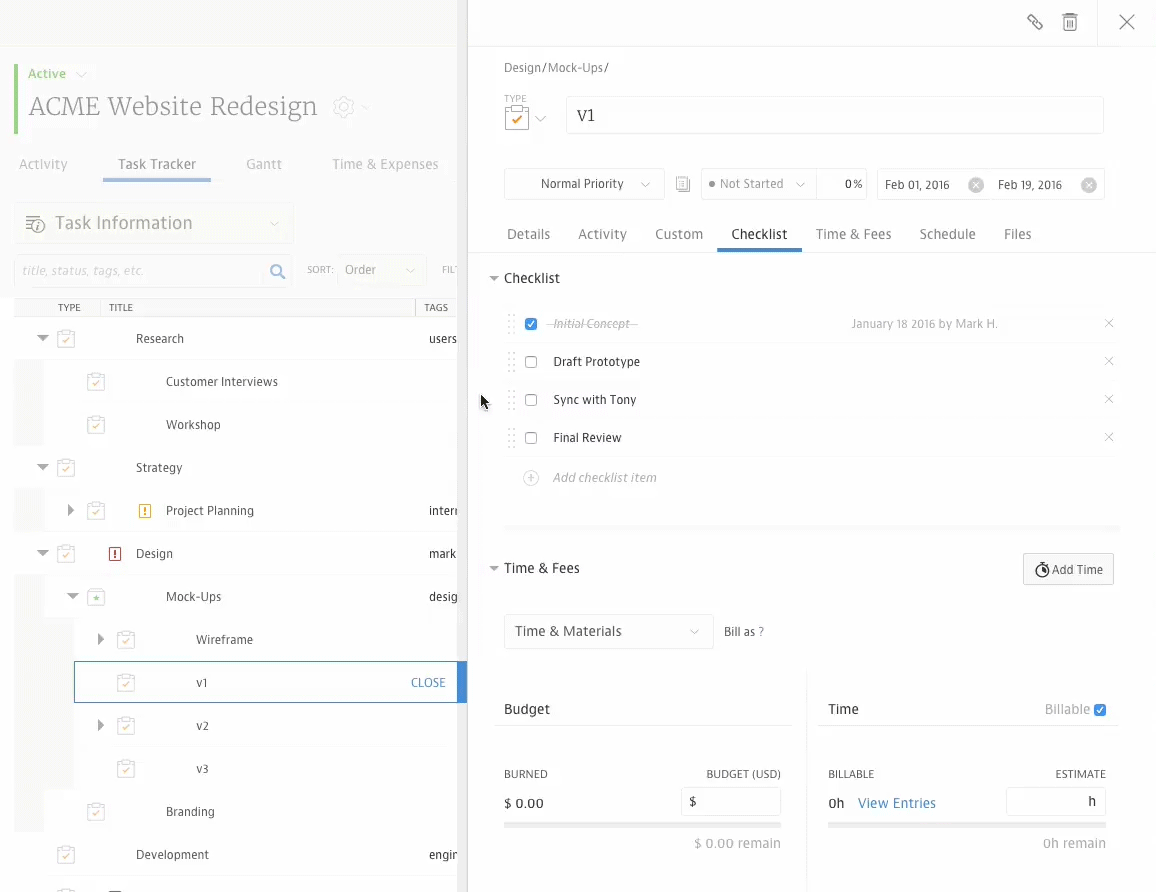Open the Gantt tab
Screen dimensions: 1156x892
pyautogui.click(x=264, y=164)
